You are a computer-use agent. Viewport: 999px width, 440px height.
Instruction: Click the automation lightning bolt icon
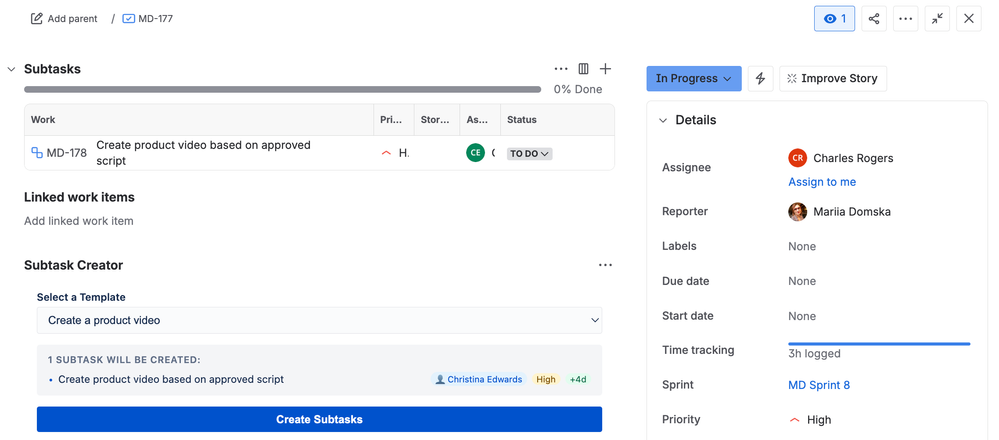[760, 78]
